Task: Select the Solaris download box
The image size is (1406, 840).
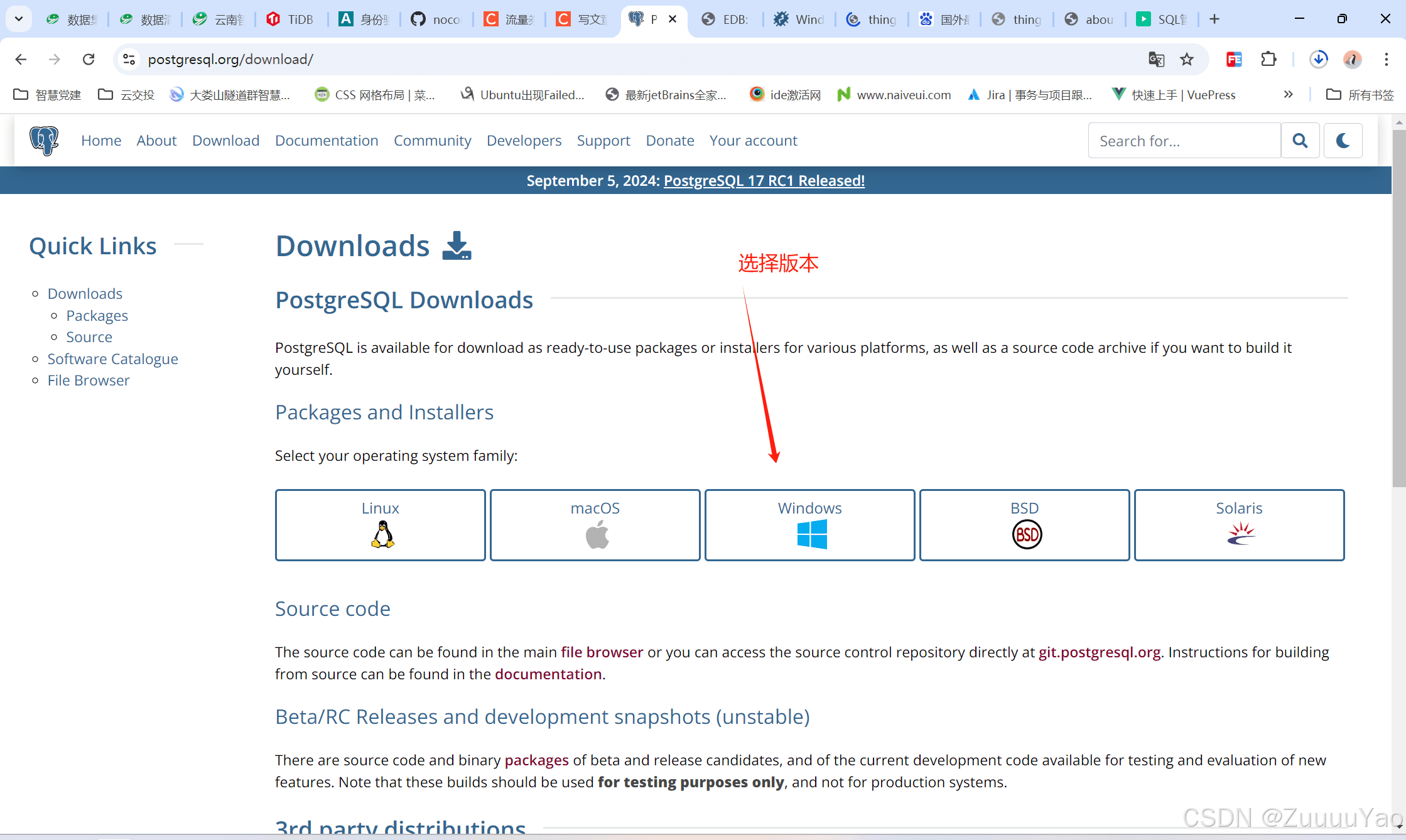Action: tap(1239, 525)
